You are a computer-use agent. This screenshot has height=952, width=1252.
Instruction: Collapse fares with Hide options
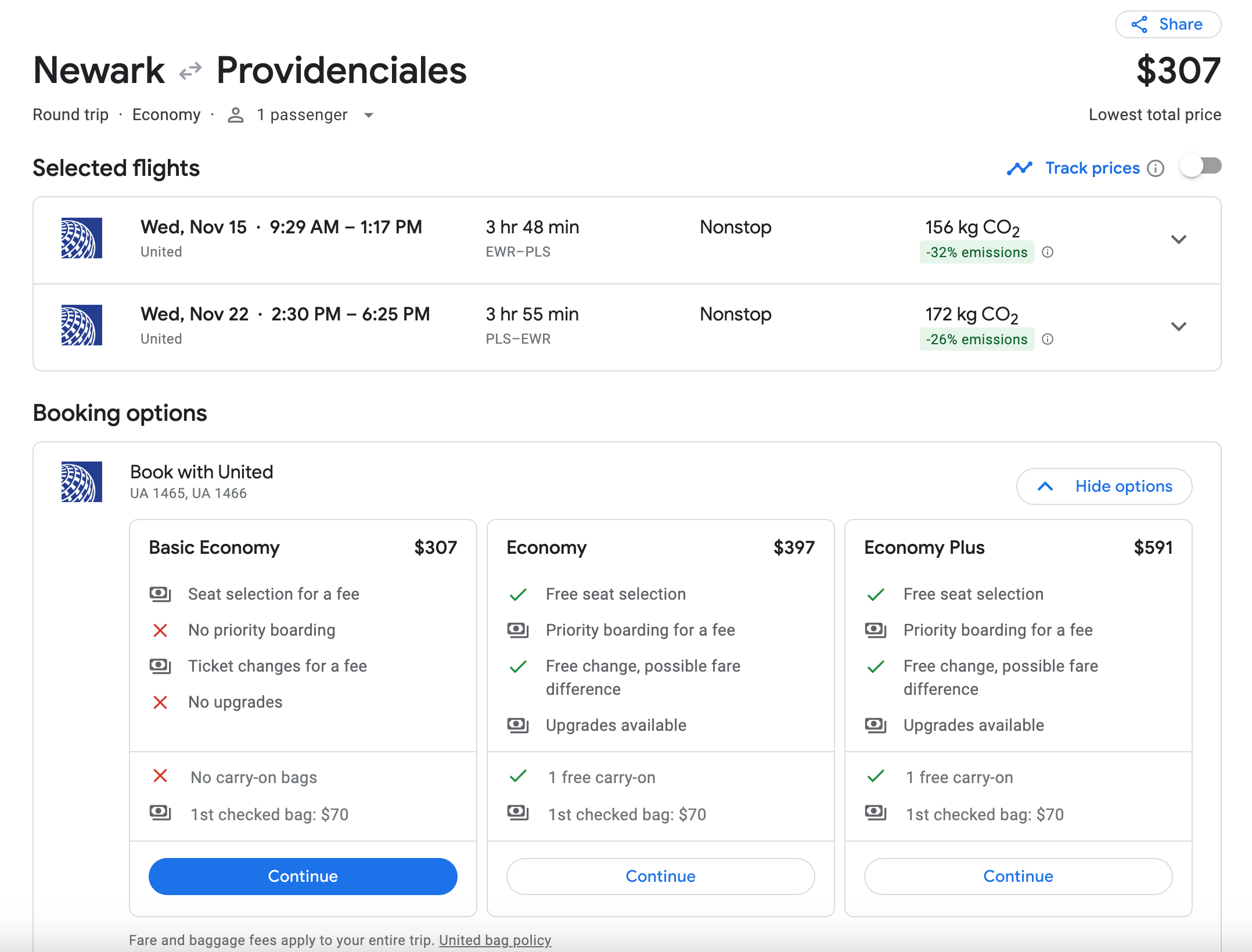coord(1104,486)
